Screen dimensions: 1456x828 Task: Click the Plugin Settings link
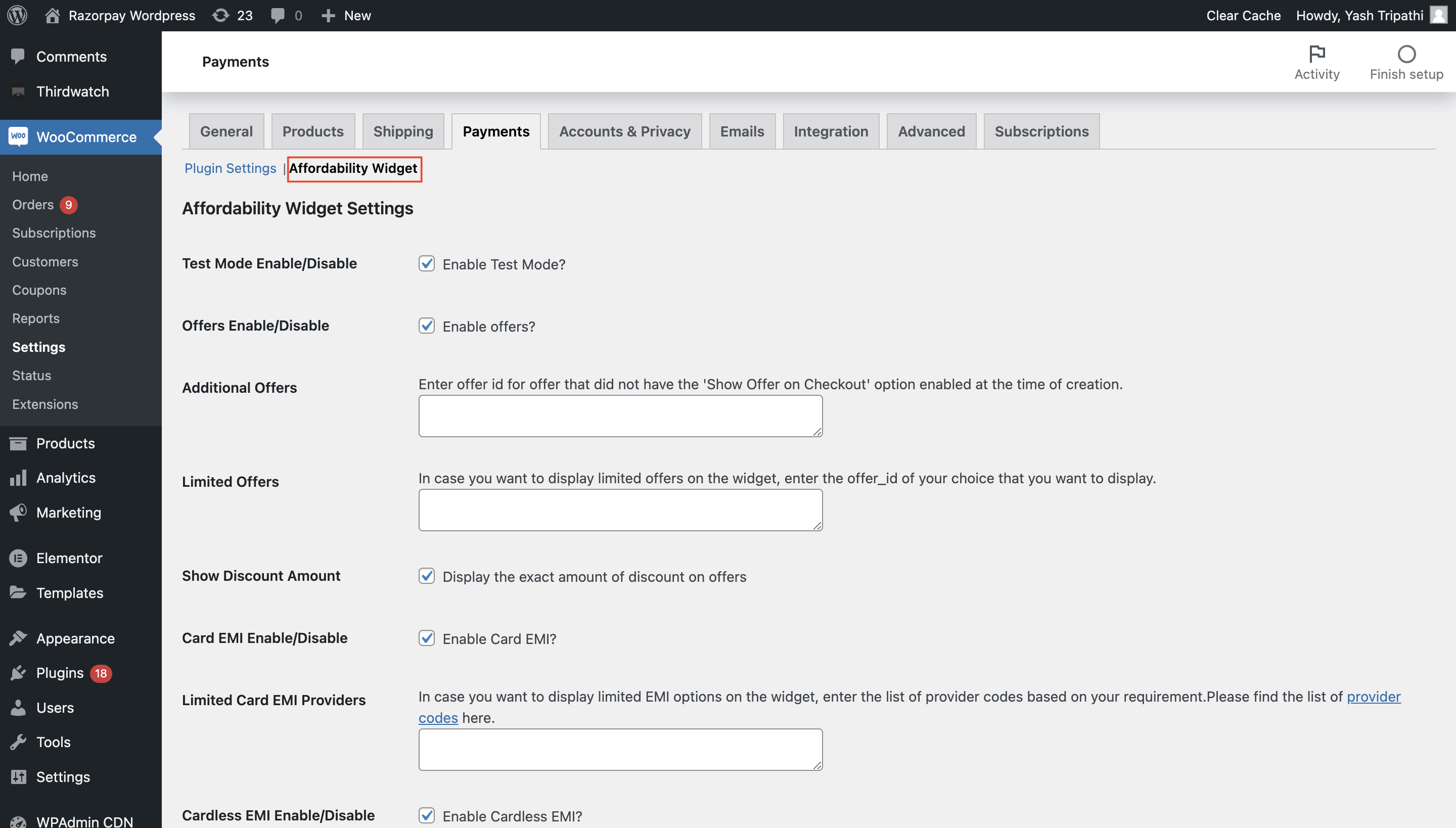point(230,168)
